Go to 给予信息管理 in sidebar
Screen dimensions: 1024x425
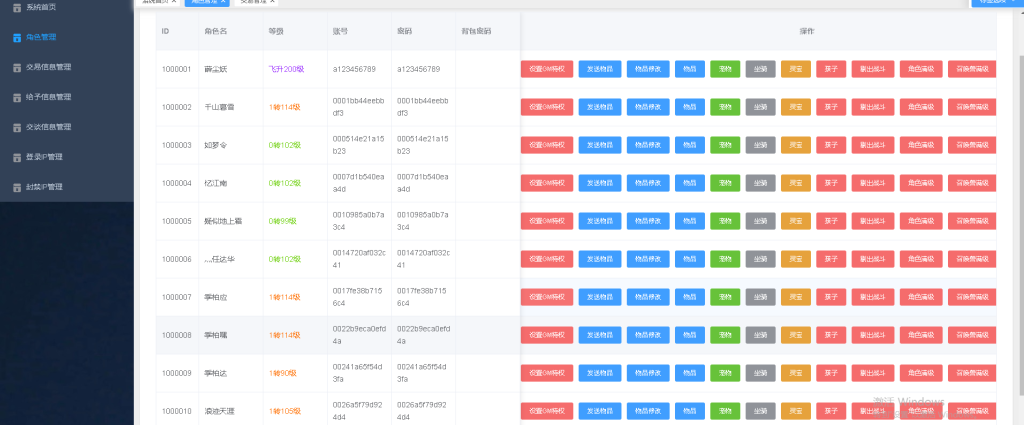48,97
